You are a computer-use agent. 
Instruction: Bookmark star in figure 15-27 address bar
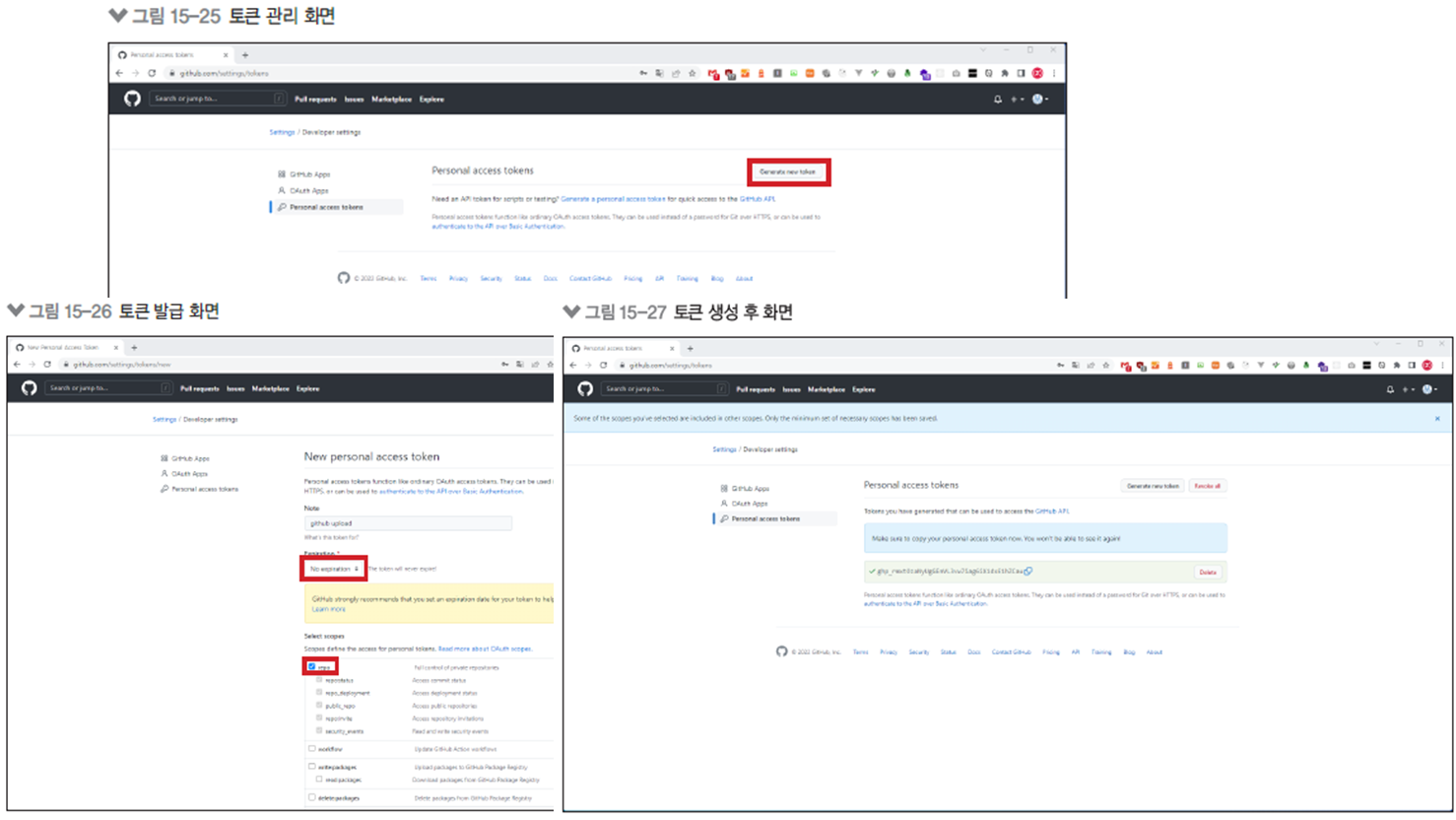(1107, 365)
